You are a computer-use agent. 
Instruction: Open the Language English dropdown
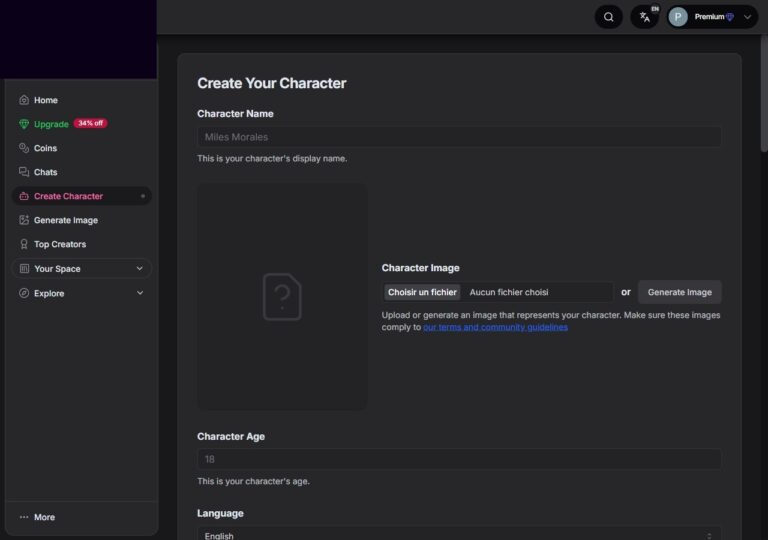pos(459,534)
